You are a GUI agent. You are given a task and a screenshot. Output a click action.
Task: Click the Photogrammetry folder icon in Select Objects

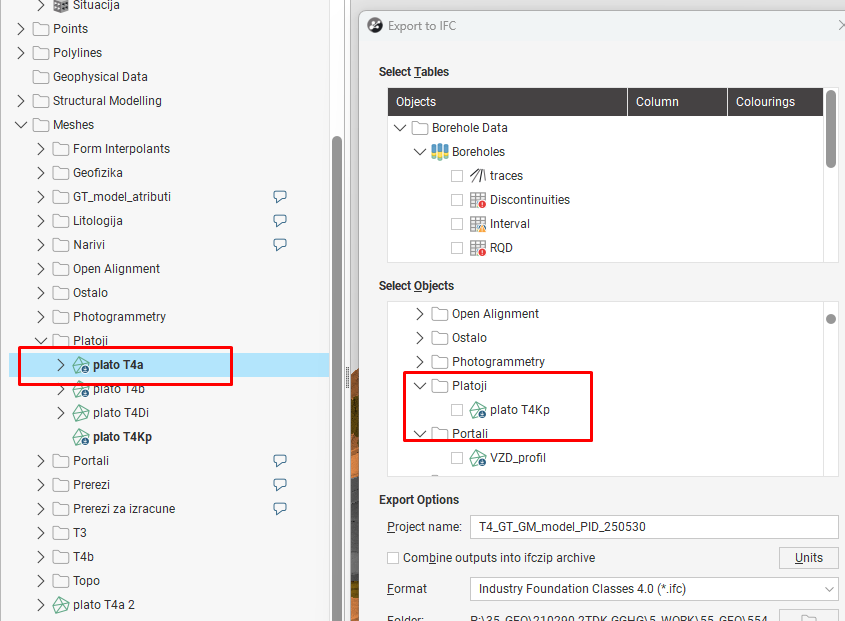(x=440, y=362)
